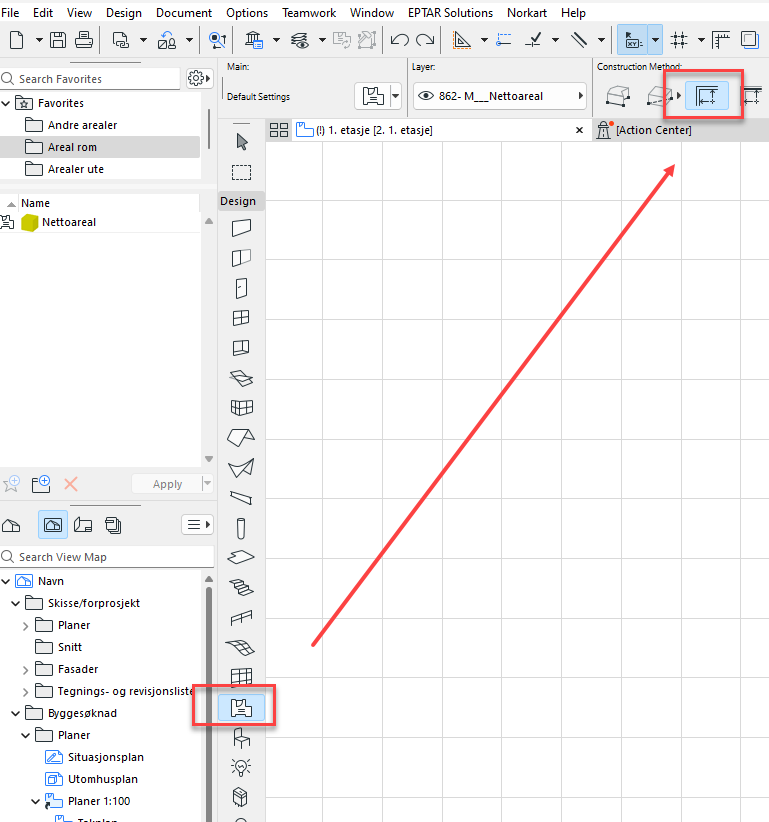This screenshot has height=822, width=769.
Task: Select the Zone tool in the toolbox
Action: click(241, 708)
